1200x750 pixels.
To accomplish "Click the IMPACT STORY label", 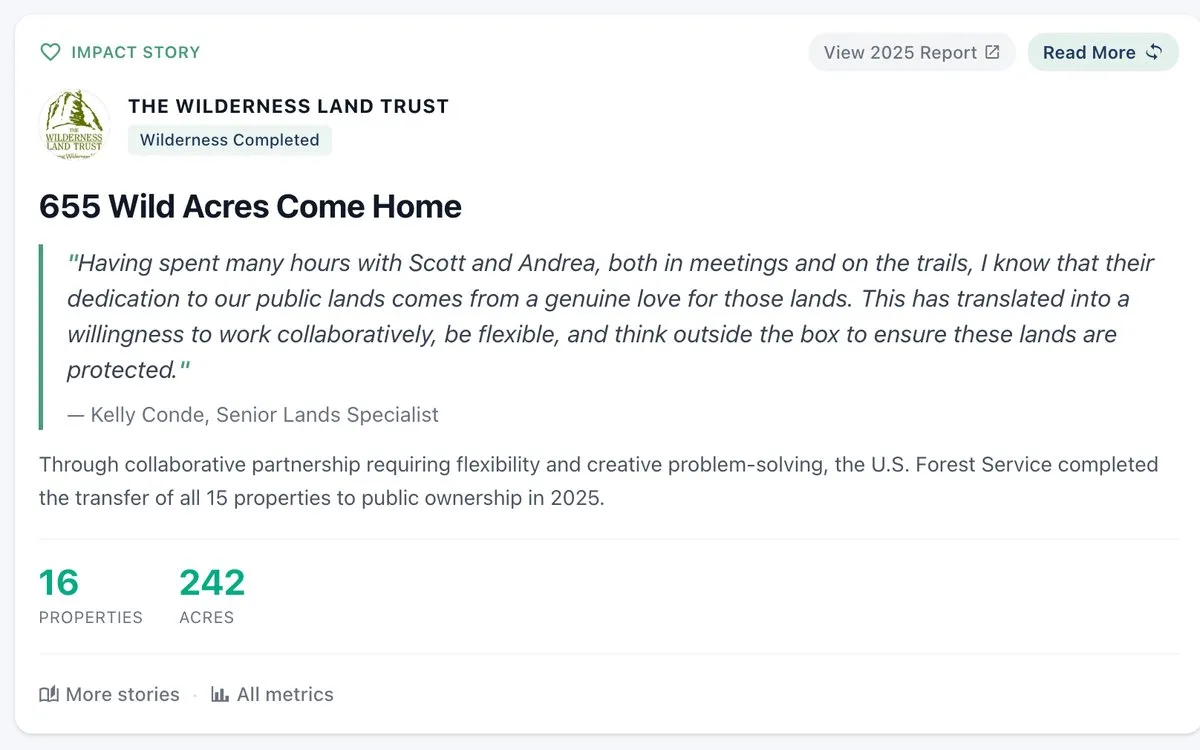I will [x=135, y=52].
